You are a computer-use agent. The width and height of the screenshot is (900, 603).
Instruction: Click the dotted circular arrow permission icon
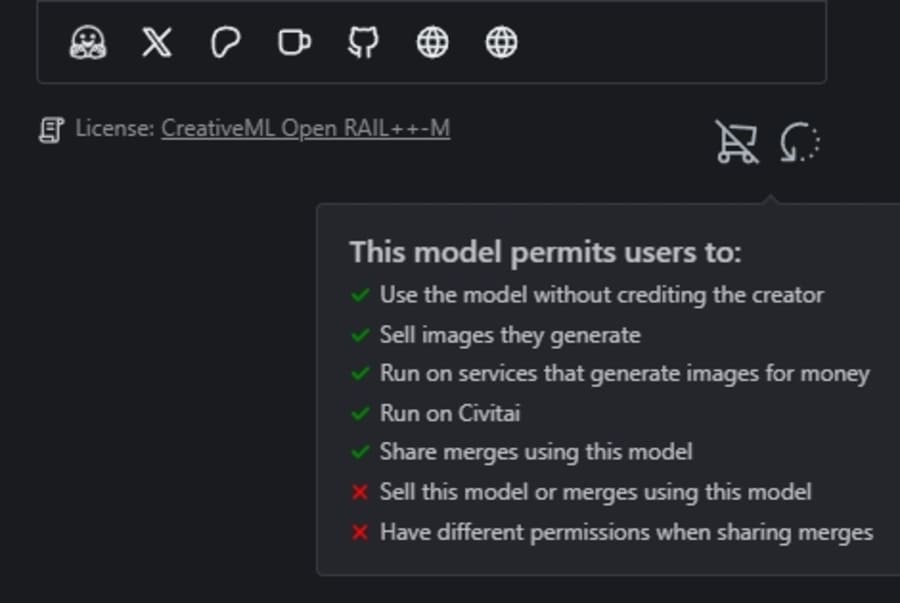point(800,142)
